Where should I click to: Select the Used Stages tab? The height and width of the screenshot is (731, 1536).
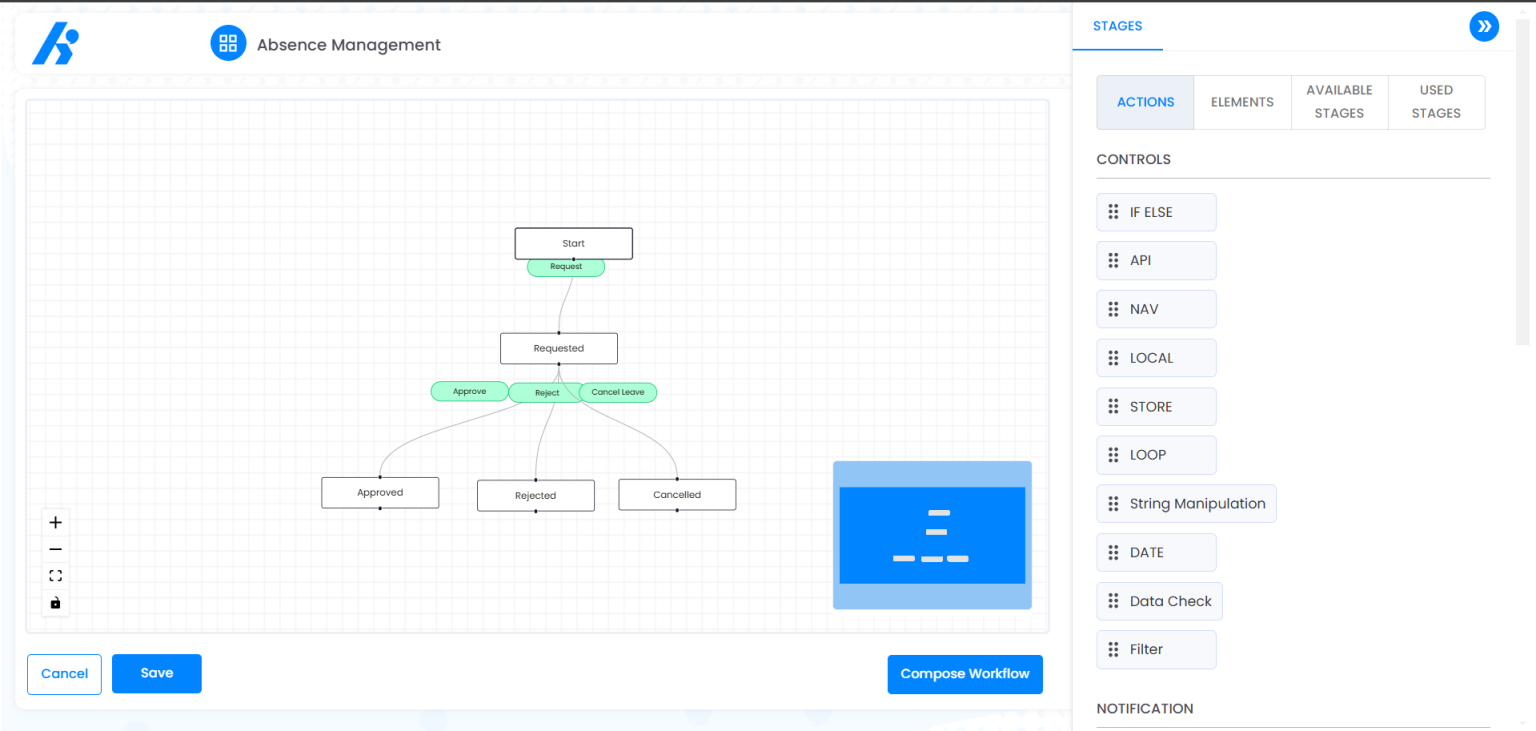point(1436,102)
